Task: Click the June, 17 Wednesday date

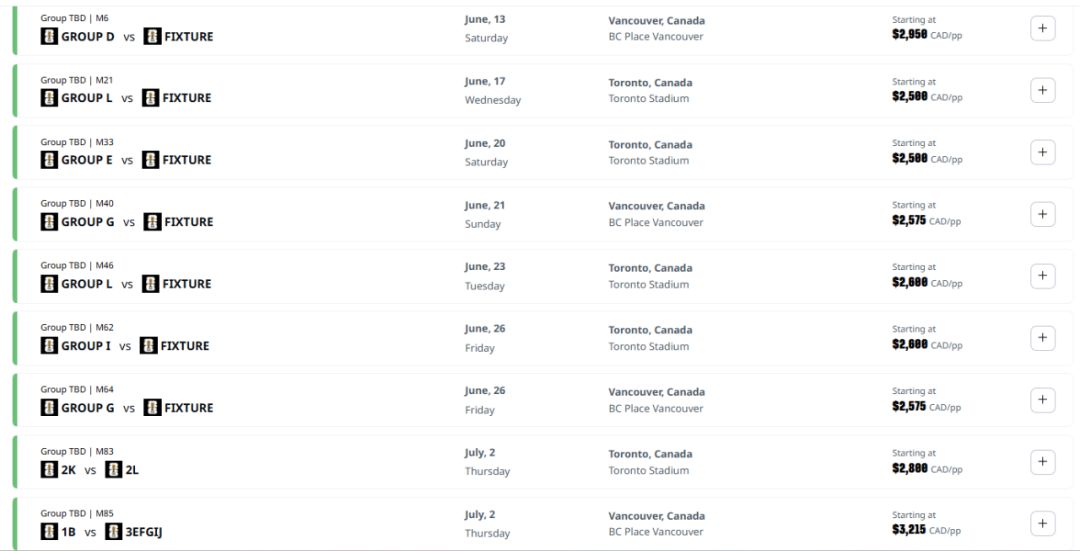Action: click(492, 90)
